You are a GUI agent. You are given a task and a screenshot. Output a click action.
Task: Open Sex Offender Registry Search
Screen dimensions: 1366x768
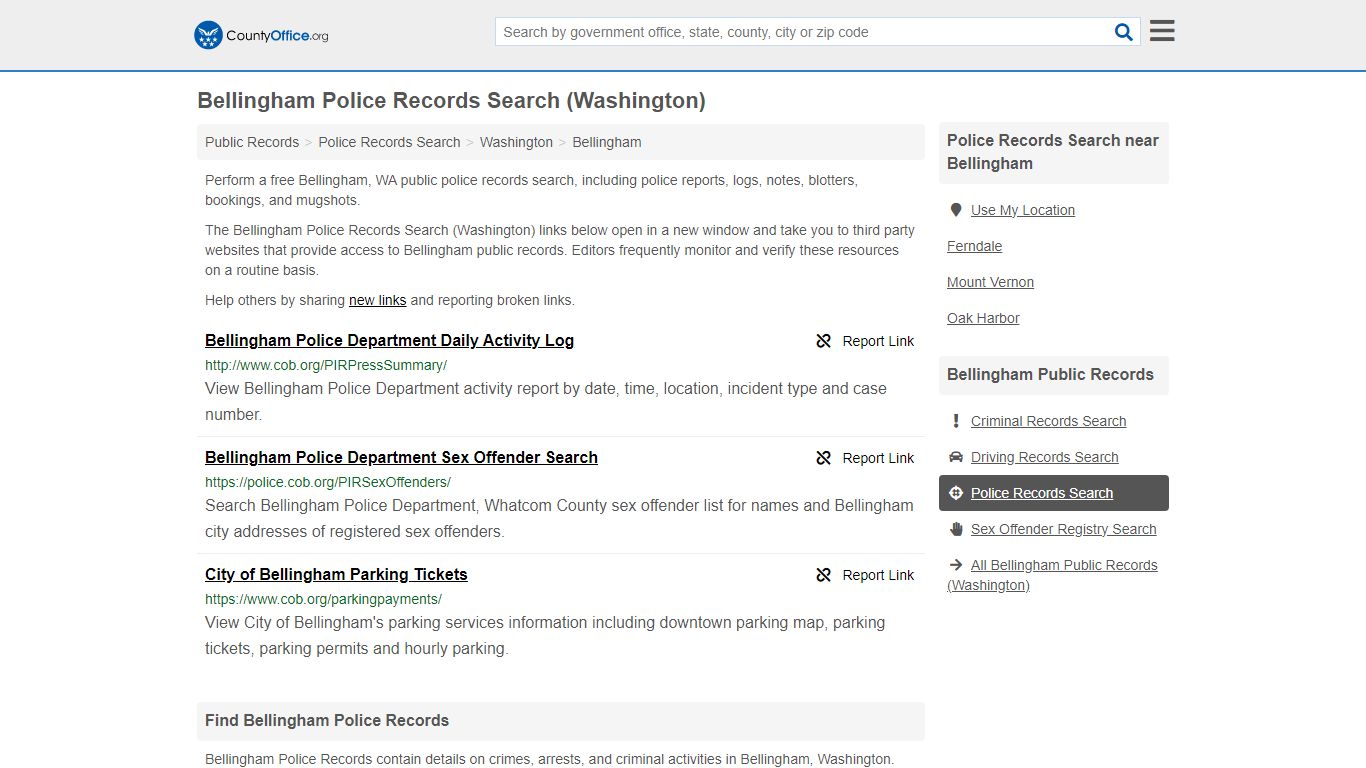click(x=1063, y=529)
